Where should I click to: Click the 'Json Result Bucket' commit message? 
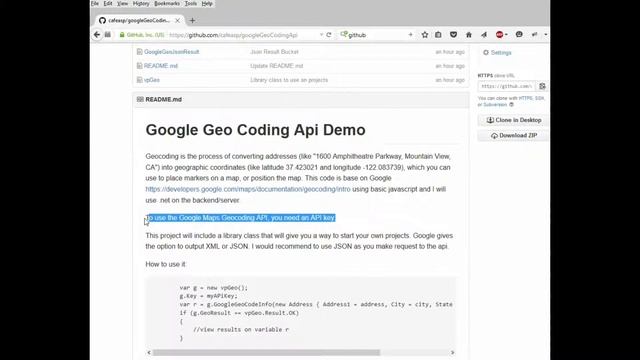274,52
